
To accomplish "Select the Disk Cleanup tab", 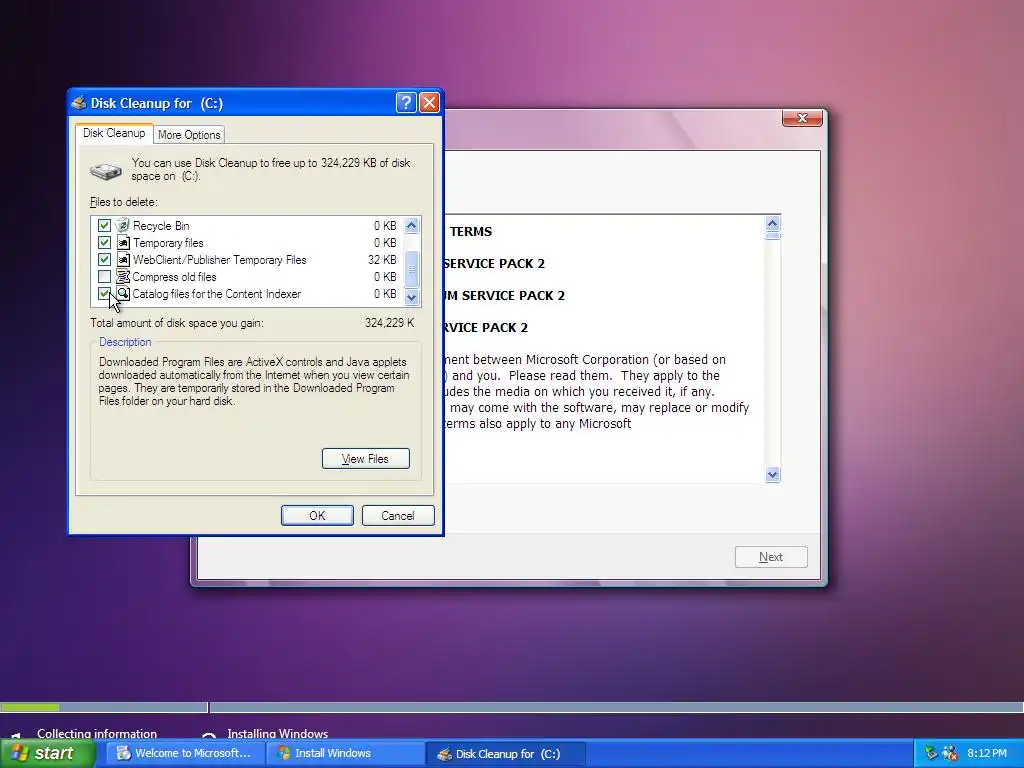I will click(114, 133).
